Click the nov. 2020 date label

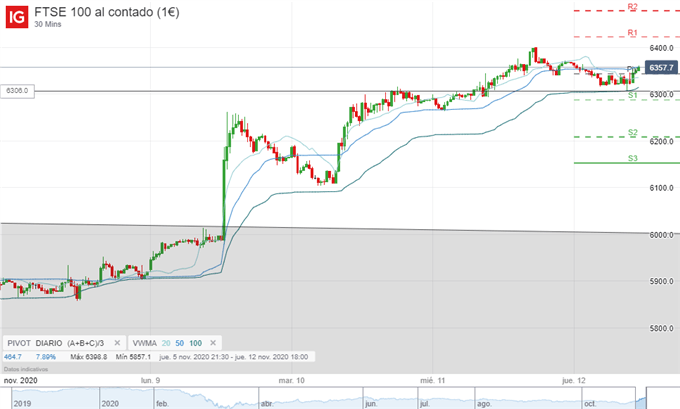coord(20,380)
